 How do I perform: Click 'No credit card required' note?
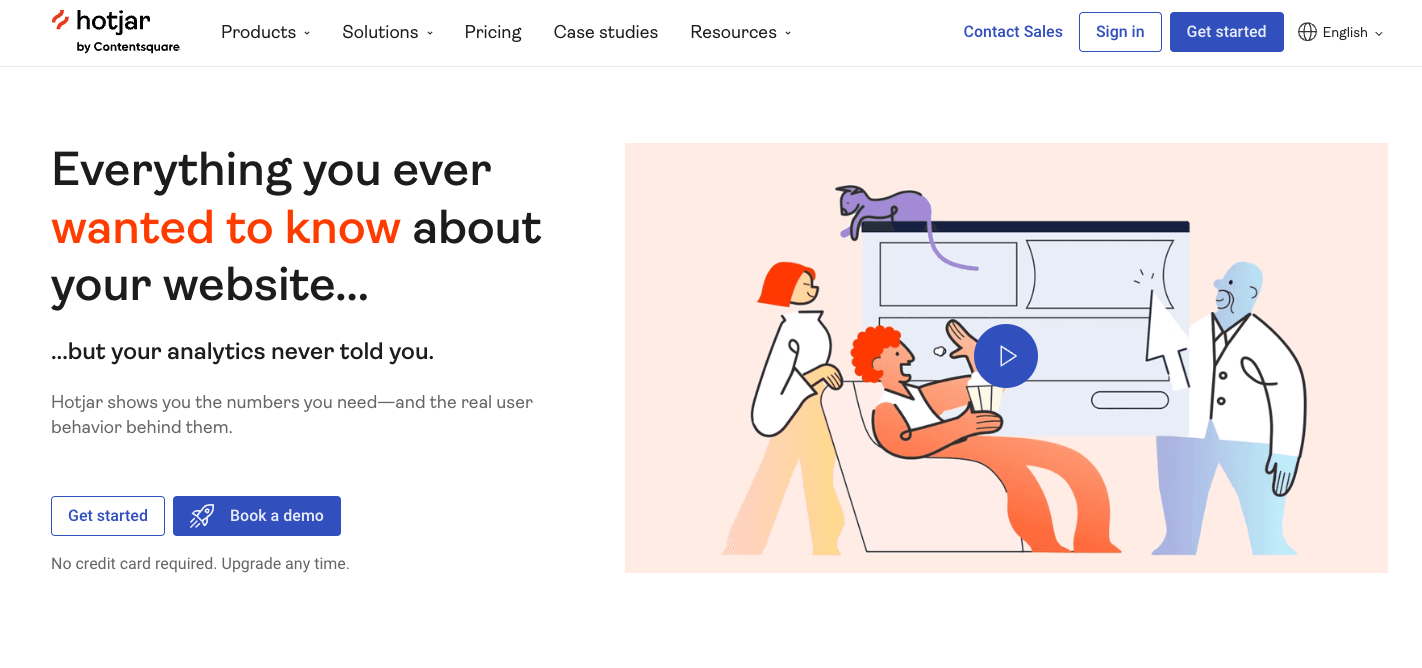point(200,564)
